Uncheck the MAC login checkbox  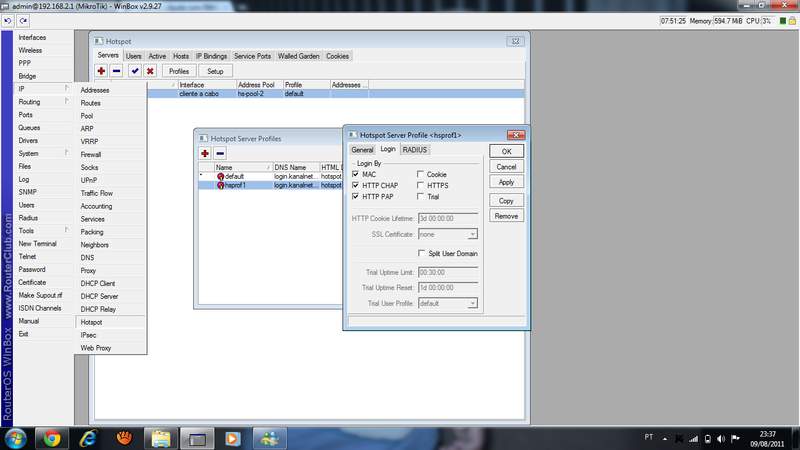click(x=356, y=174)
